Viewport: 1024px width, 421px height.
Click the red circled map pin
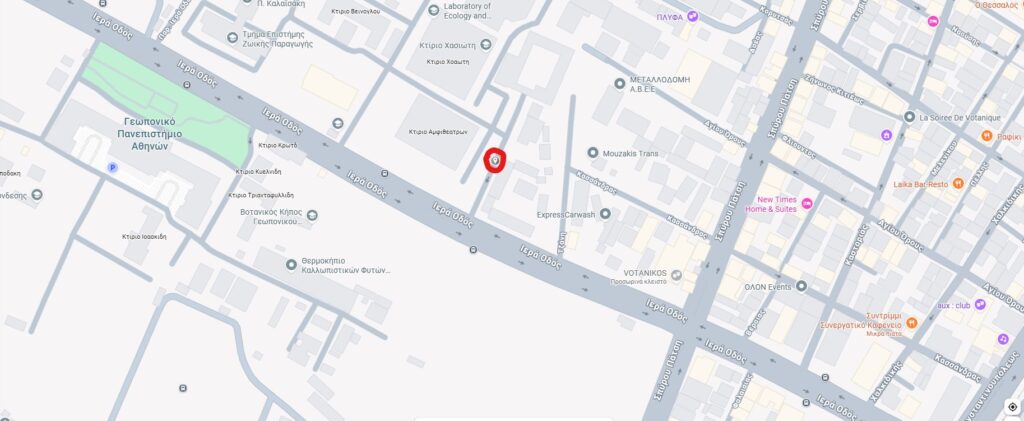[x=494, y=161]
